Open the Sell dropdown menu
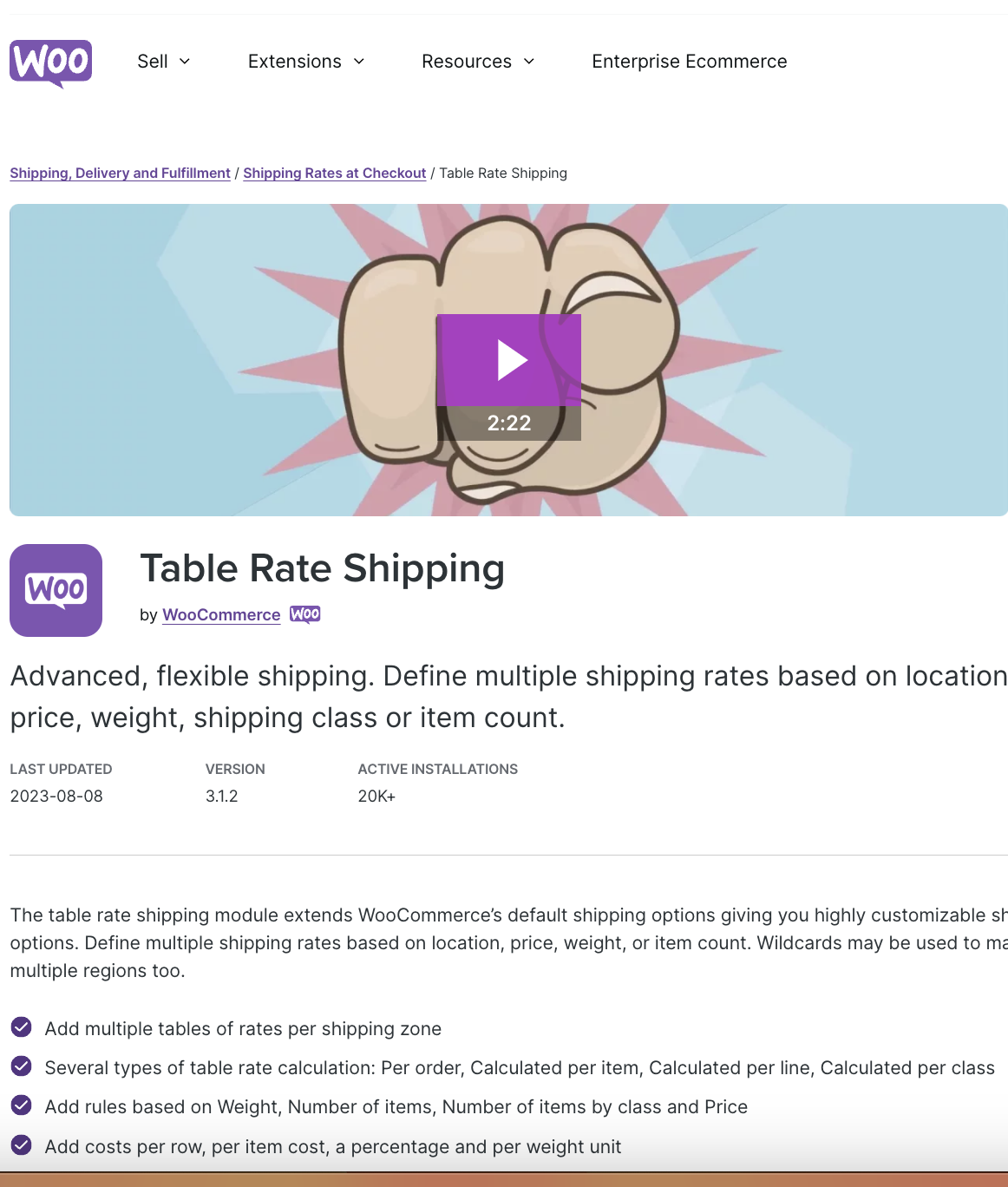 click(163, 61)
